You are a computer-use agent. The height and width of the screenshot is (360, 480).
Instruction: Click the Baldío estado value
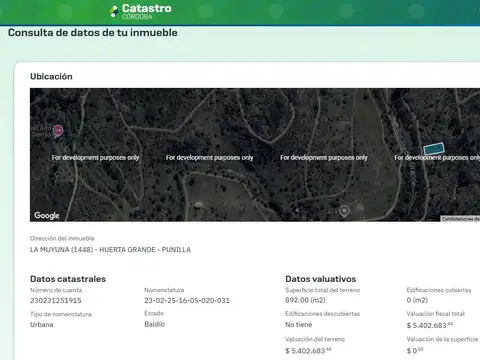pos(154,324)
